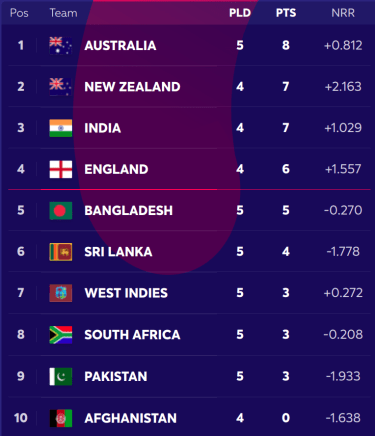This screenshot has height=436, width=375.
Task: Click the England flag icon
Action: (61, 169)
